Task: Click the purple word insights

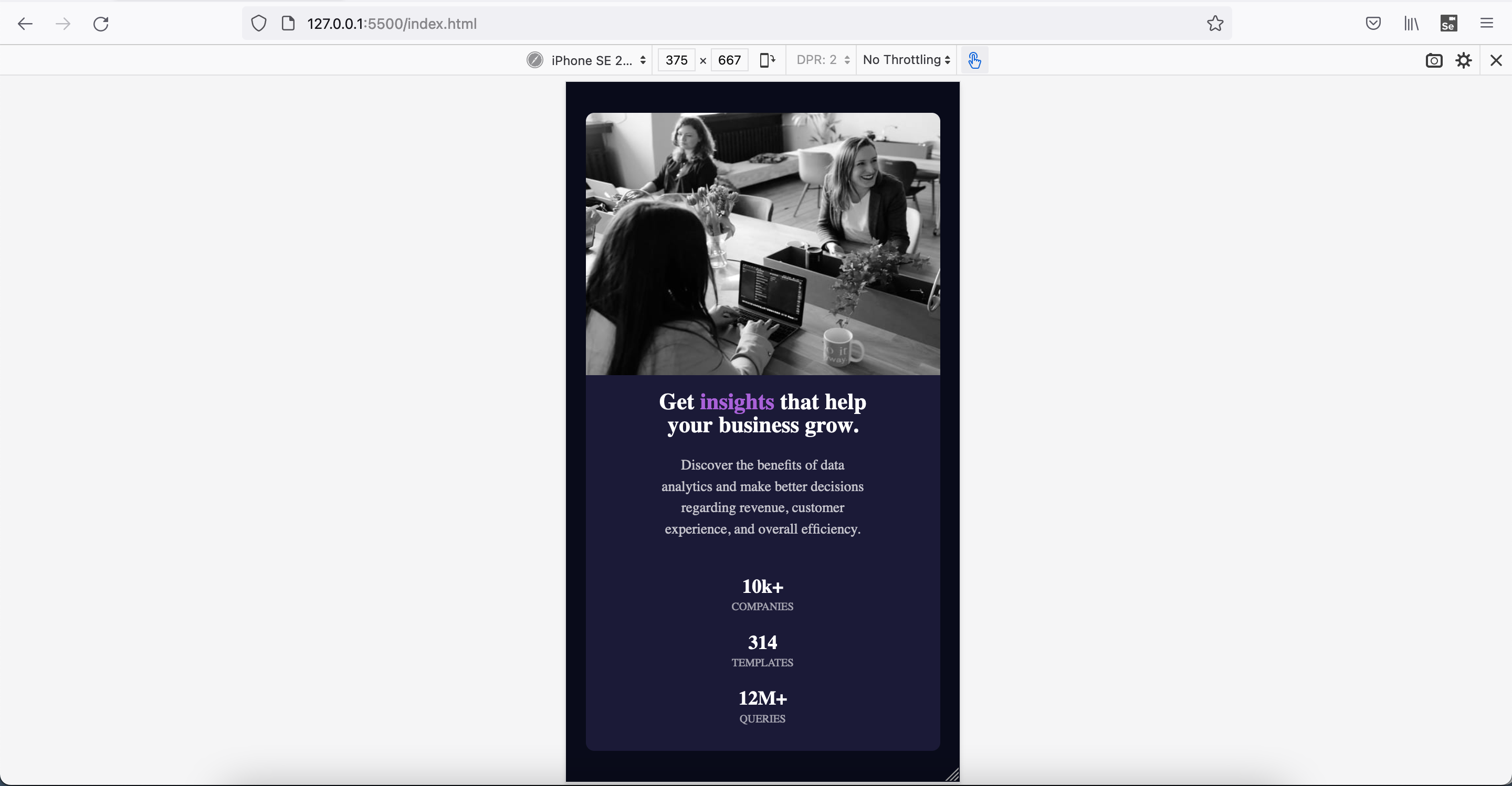Action: pos(737,402)
